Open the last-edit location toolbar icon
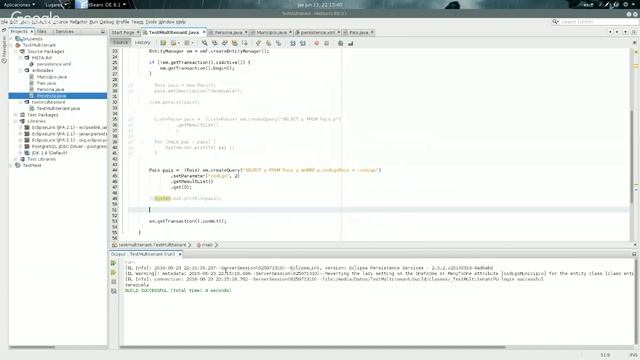 click(x=163, y=43)
